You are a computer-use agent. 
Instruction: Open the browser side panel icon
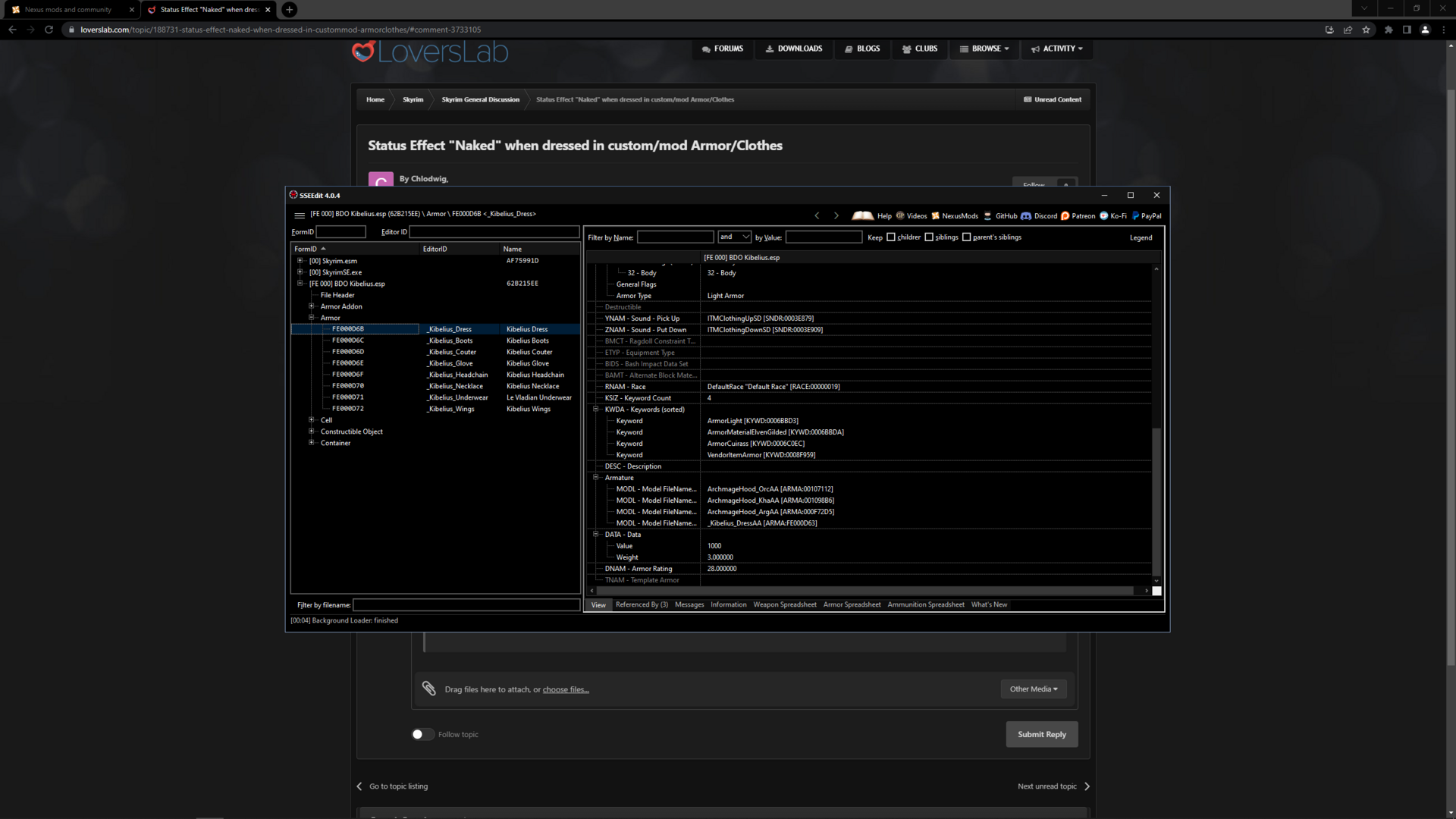click(1407, 30)
